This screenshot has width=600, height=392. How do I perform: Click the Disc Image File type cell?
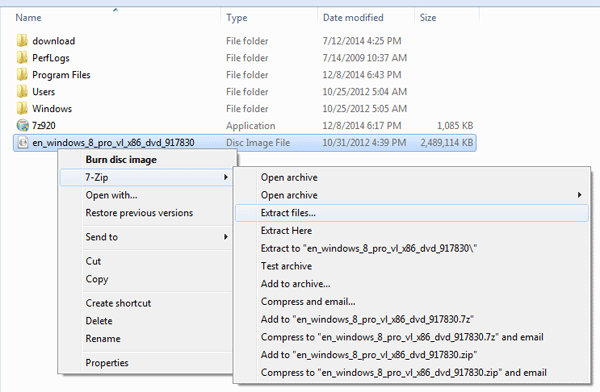258,143
